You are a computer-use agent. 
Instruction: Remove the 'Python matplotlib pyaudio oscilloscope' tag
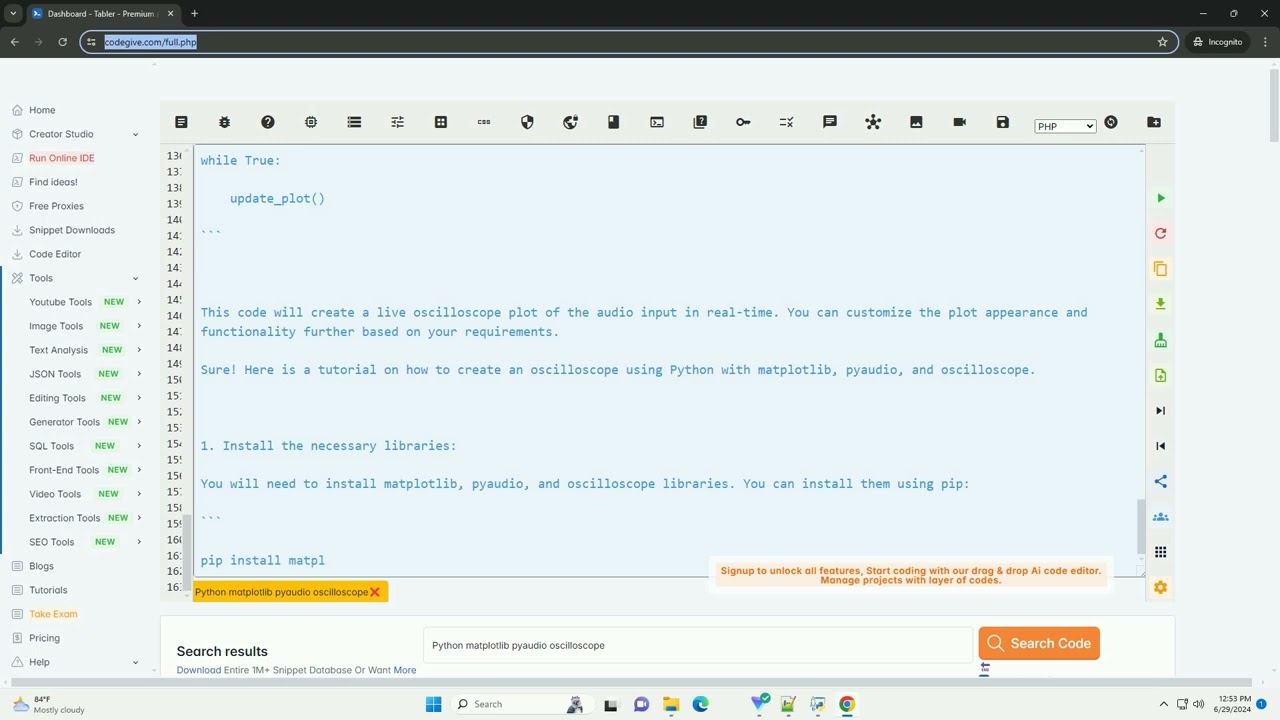[x=375, y=592]
